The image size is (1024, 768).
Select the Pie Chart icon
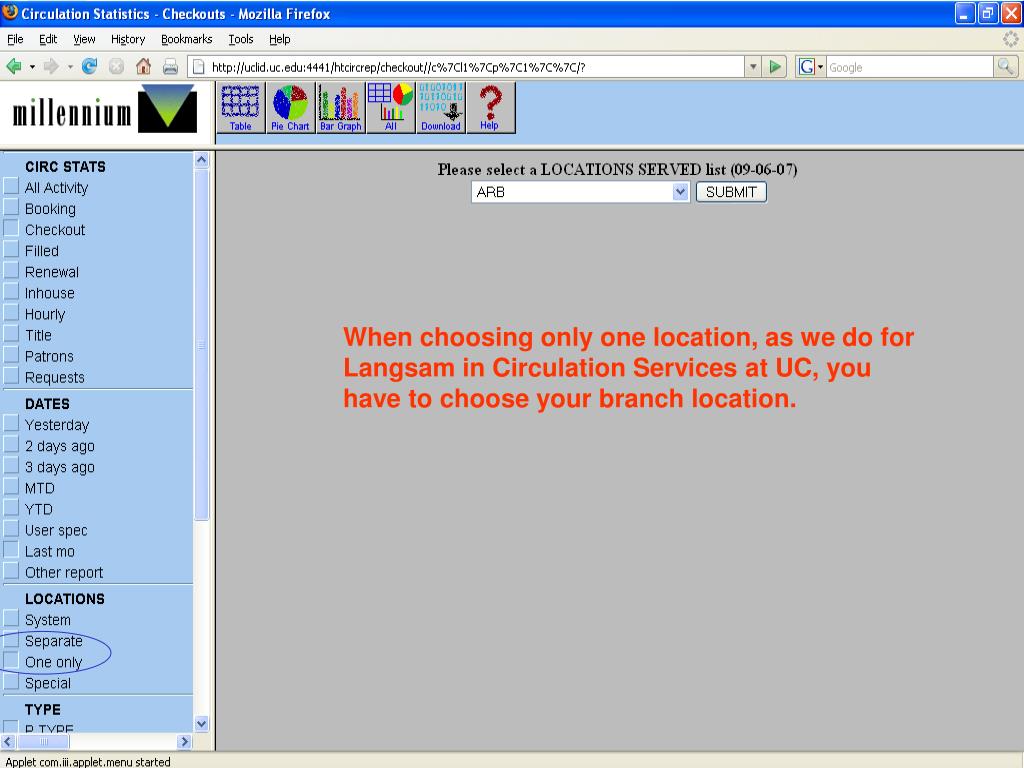290,108
